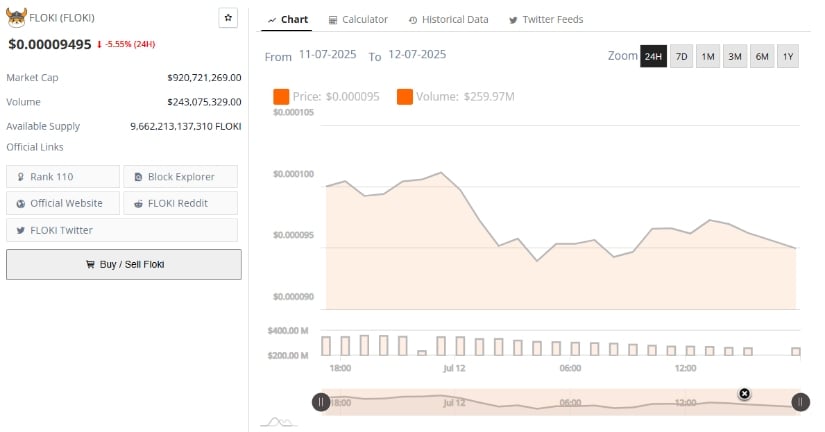Open the FLOKI Twitter link

coord(122,230)
